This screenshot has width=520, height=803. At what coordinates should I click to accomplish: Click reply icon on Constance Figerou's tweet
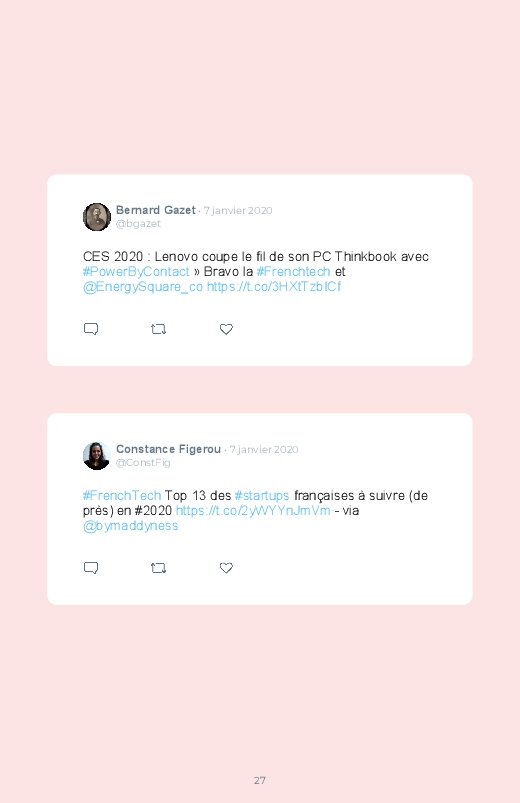(91, 567)
